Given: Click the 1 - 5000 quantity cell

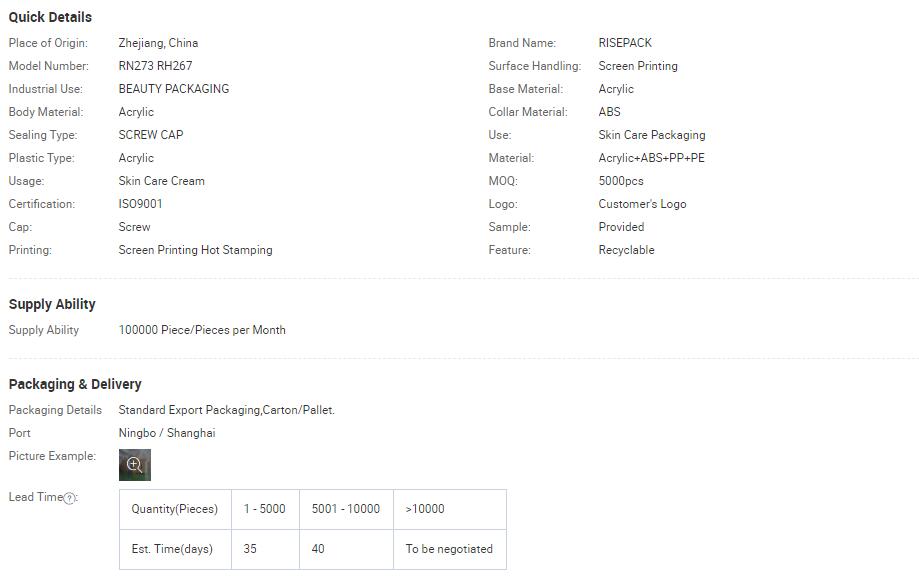Looking at the screenshot, I should point(264,509).
